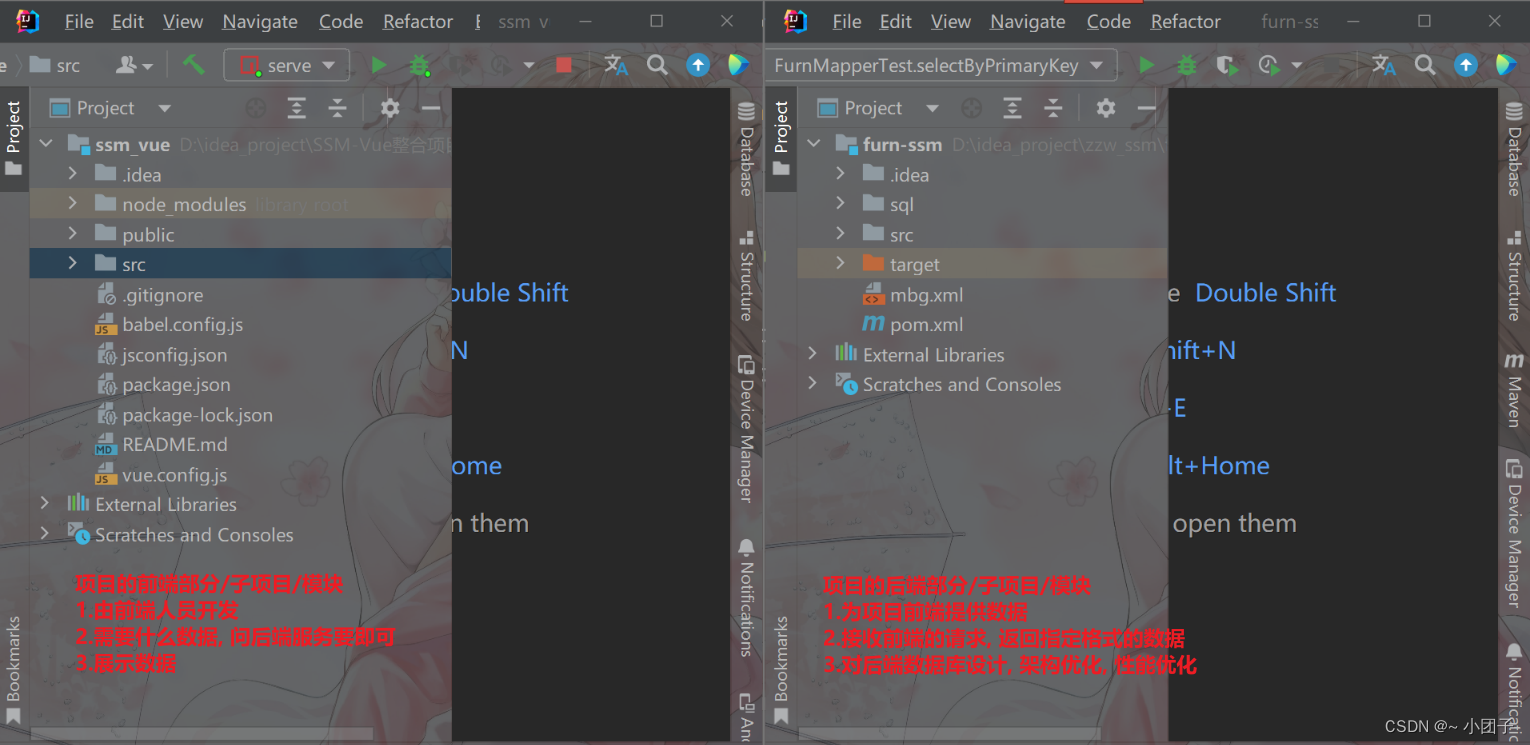
Task: Toggle the Project side tab in ssm_vue window
Action: click(x=13, y=137)
